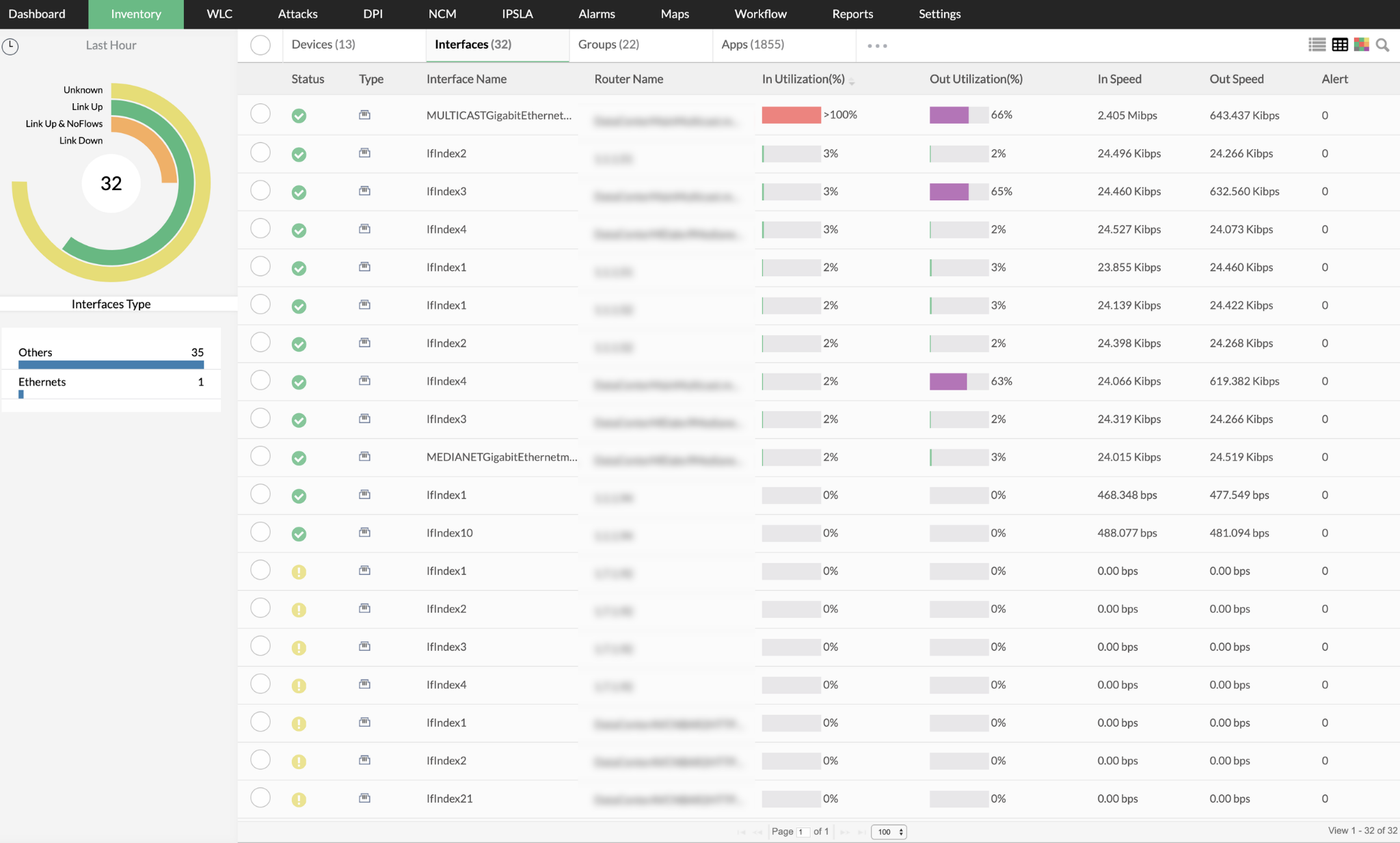Expand the three-dots more tabs menu
Image resolution: width=1400 pixels, height=843 pixels.
coord(877,46)
